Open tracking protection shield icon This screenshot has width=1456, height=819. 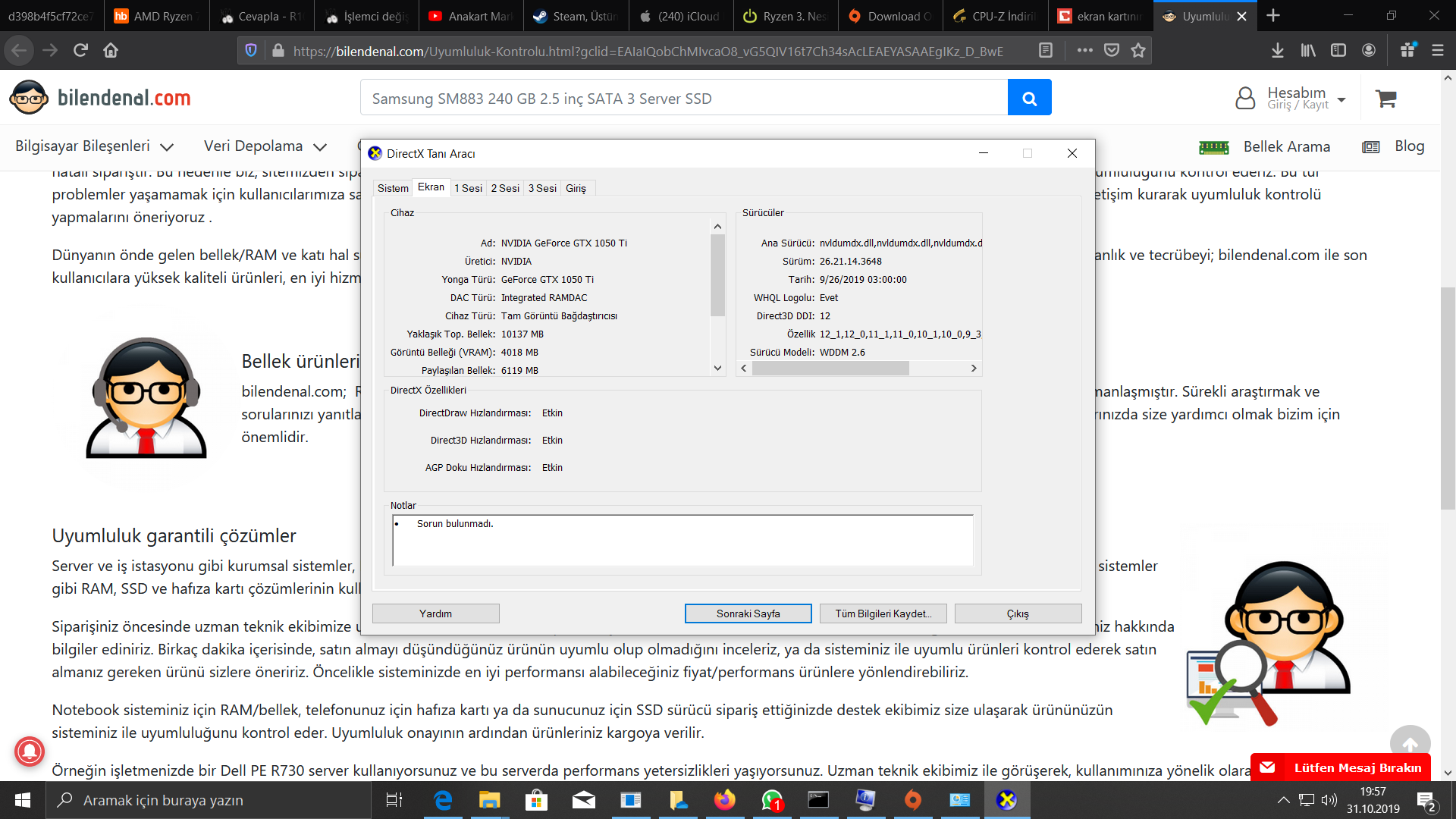[x=251, y=50]
